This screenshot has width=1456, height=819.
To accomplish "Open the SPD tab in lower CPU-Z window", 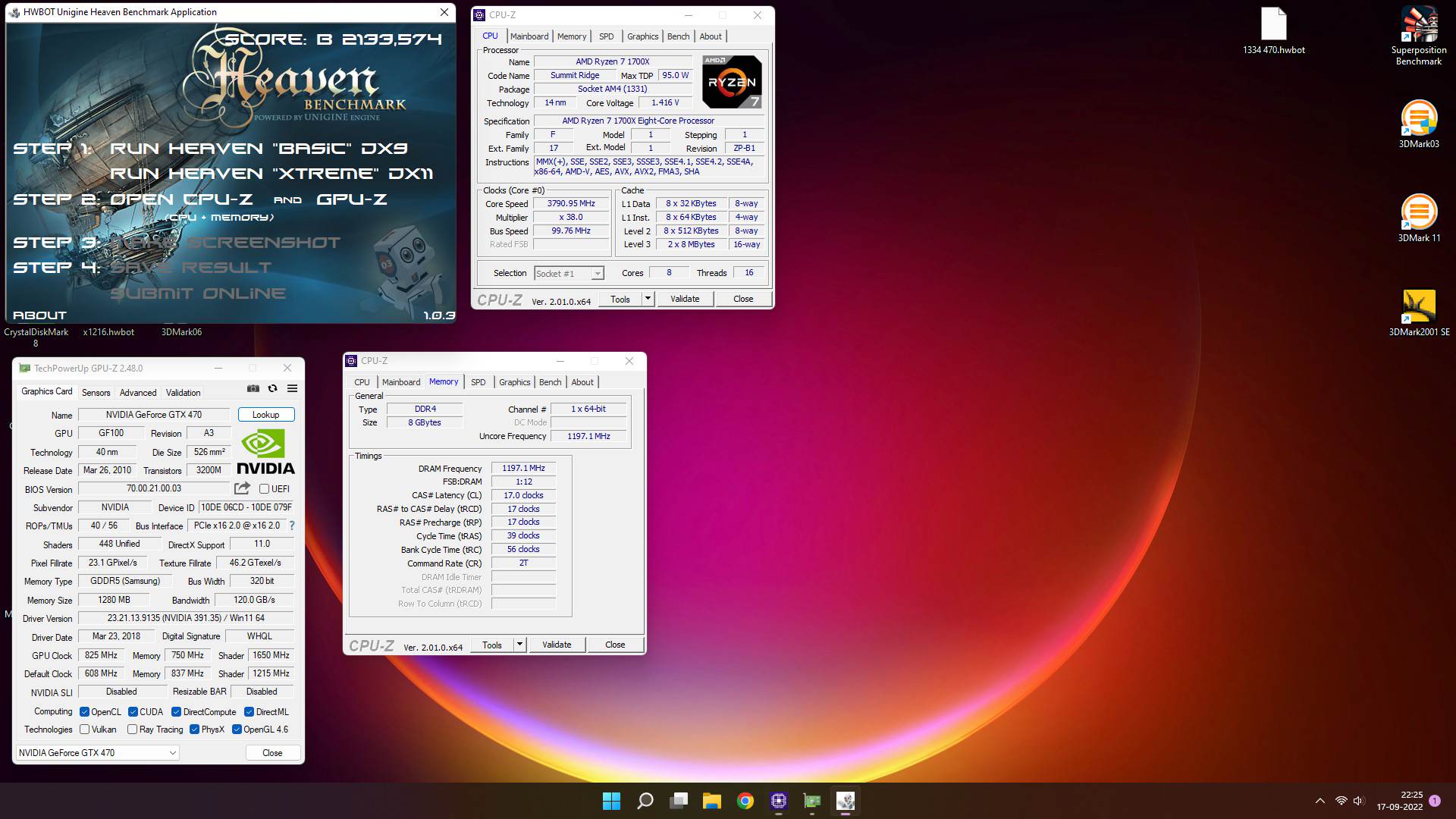I will pyautogui.click(x=479, y=382).
